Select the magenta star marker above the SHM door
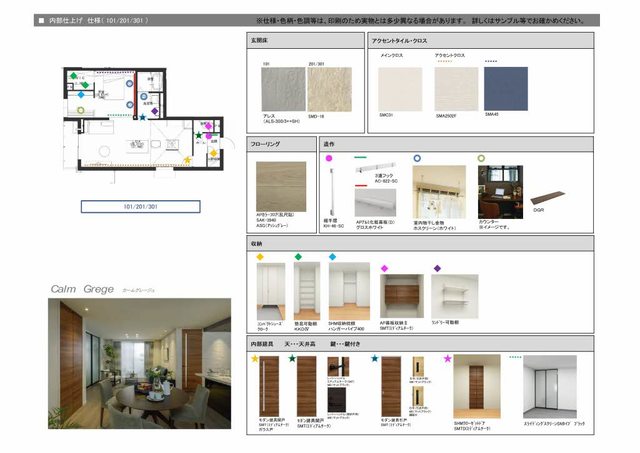Image resolution: width=640 pixels, height=453 pixels. tap(448, 357)
